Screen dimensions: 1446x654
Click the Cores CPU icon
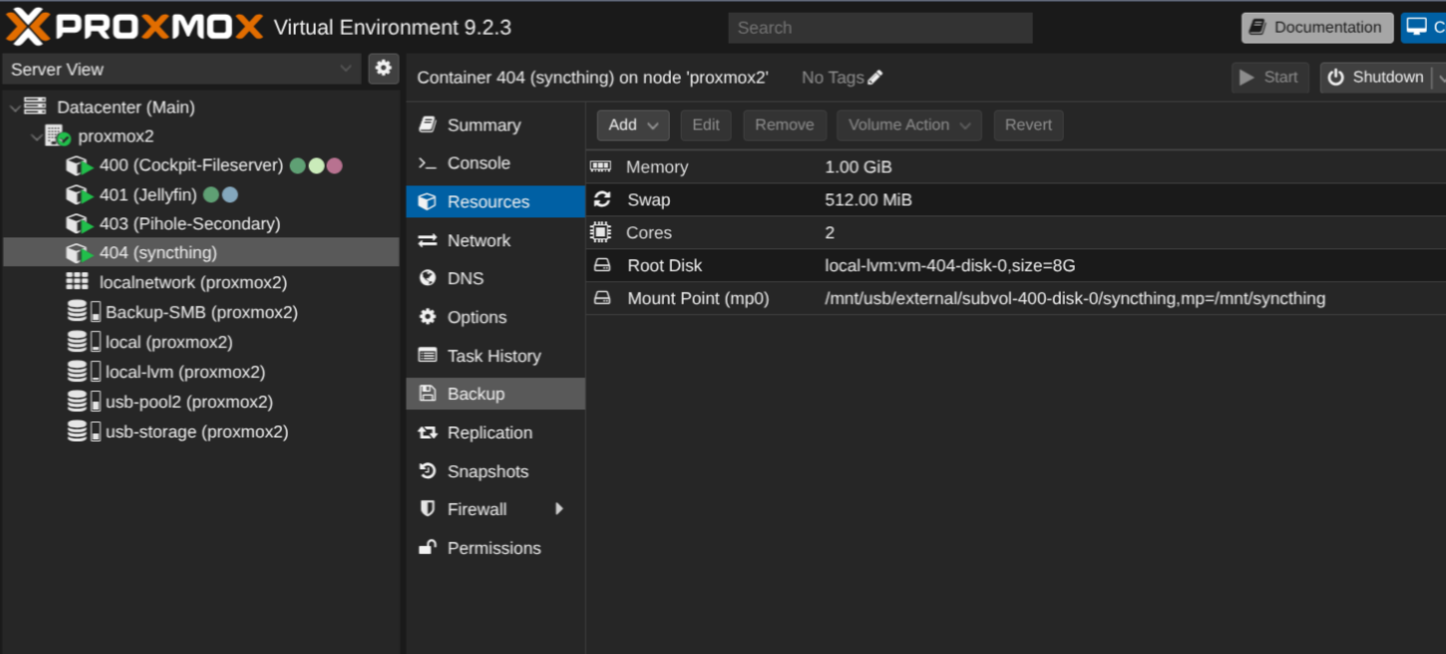pyautogui.click(x=601, y=233)
